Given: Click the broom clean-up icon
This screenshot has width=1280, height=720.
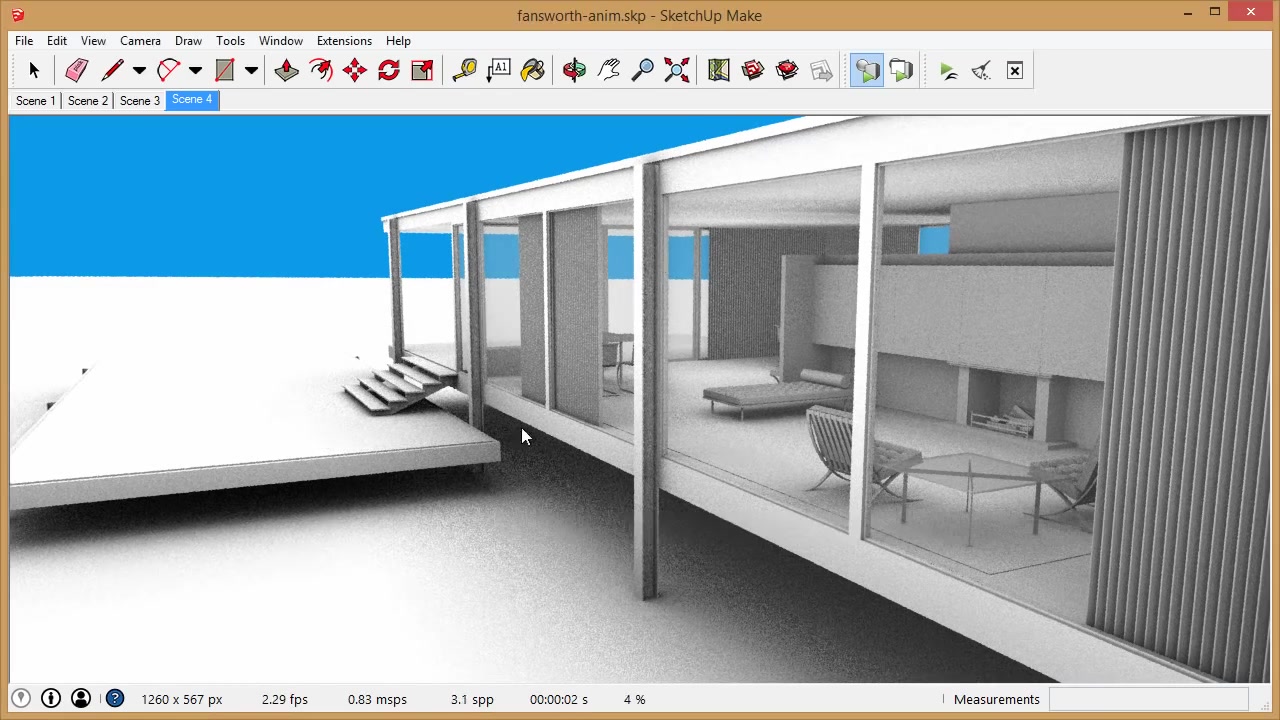Looking at the screenshot, I should click(981, 70).
